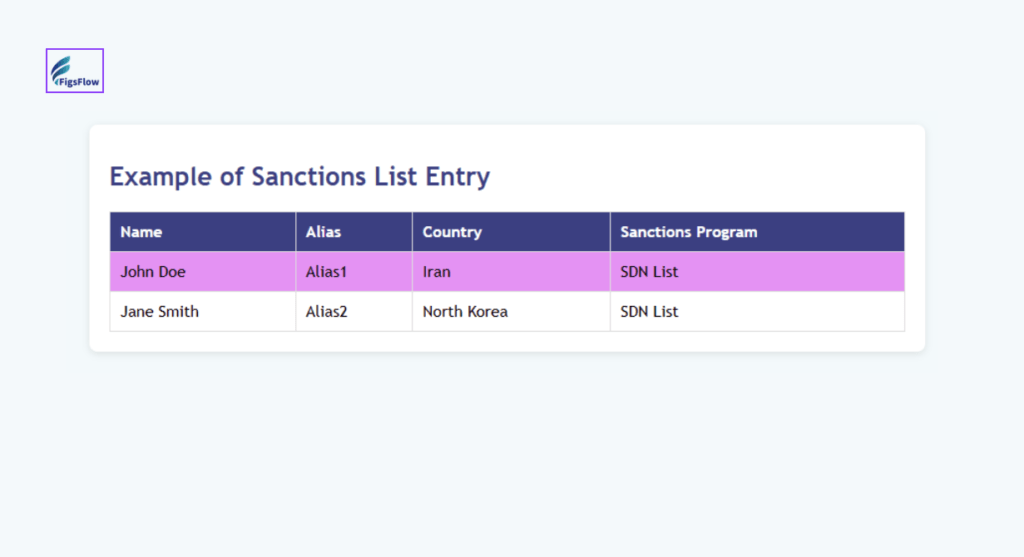The height and width of the screenshot is (557, 1024).
Task: Click the FigsFlow text under the logo
Action: click(x=77, y=83)
